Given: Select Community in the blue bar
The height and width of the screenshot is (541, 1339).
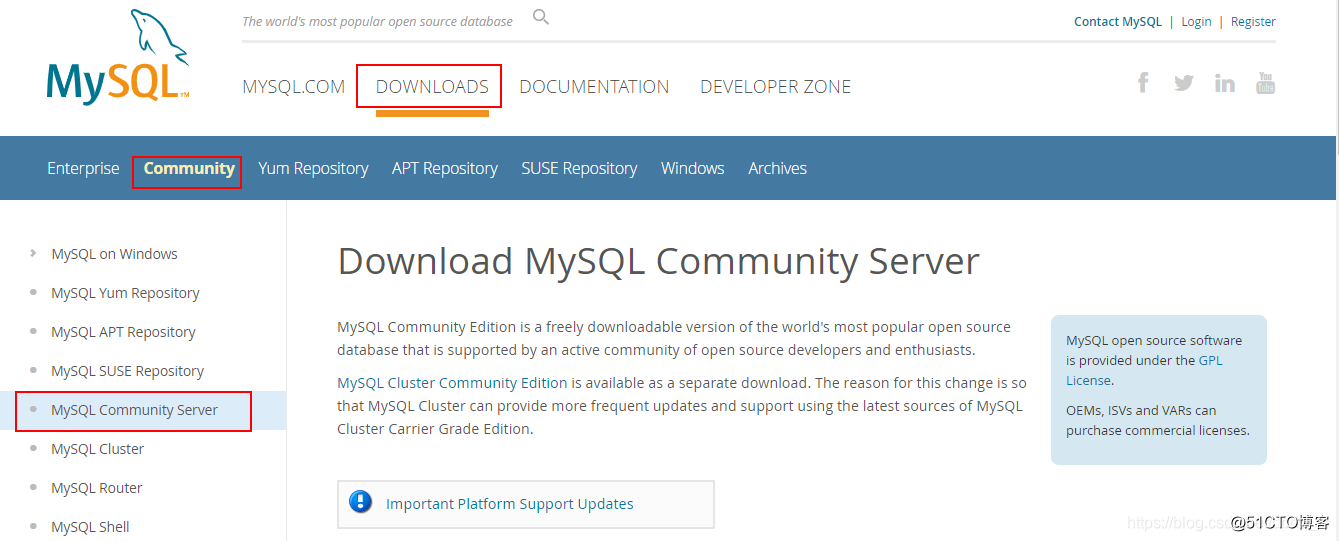Looking at the screenshot, I should click(x=189, y=168).
